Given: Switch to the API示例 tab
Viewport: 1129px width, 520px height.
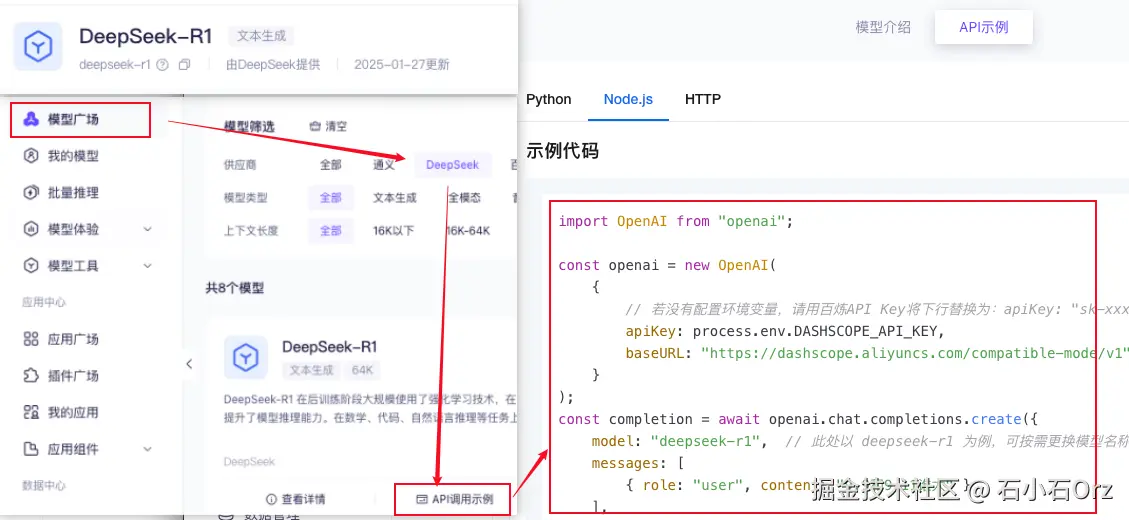Looking at the screenshot, I should click(984, 27).
